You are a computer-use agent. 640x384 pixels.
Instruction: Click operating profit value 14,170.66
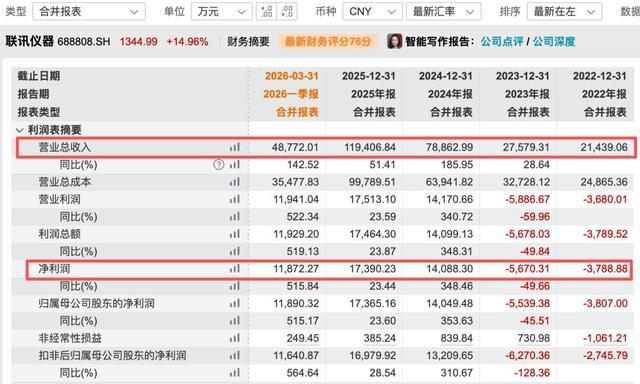click(x=449, y=199)
